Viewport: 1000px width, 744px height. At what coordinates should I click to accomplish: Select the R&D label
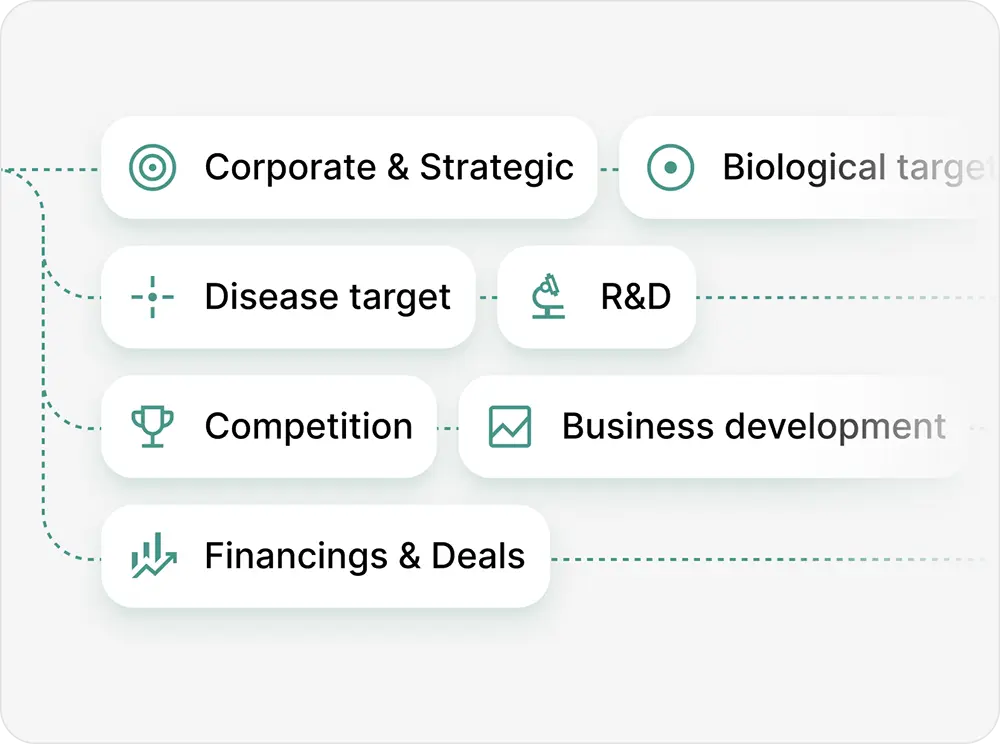pyautogui.click(x=635, y=297)
